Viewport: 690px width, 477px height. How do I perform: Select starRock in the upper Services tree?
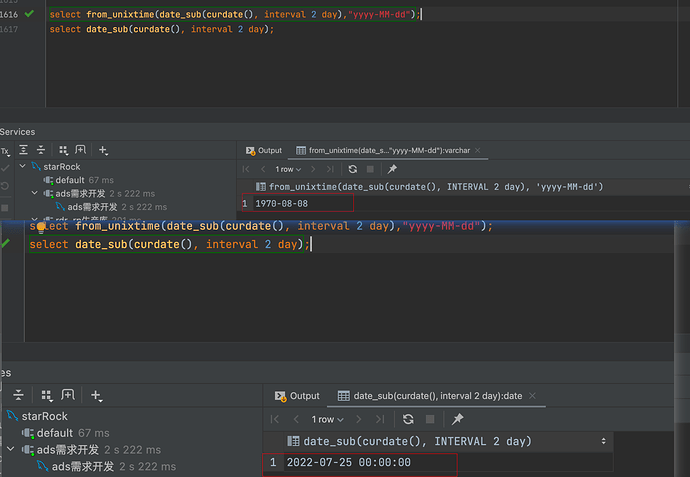click(x=56, y=167)
